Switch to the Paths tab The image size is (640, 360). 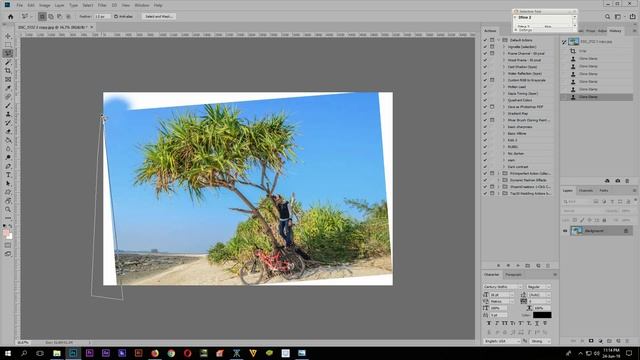click(x=604, y=191)
